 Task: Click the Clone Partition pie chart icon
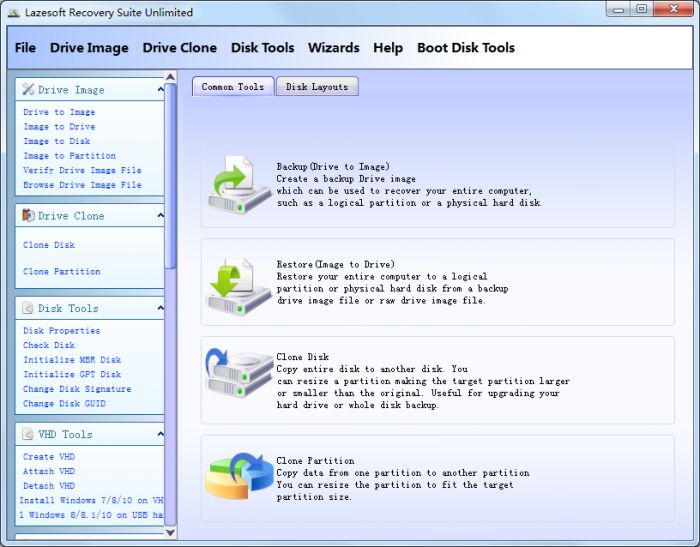[239, 476]
